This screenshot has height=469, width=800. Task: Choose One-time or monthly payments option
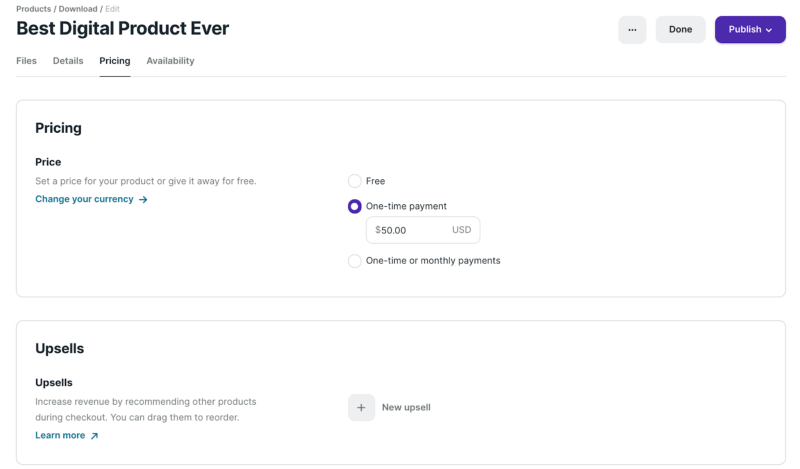tap(354, 261)
